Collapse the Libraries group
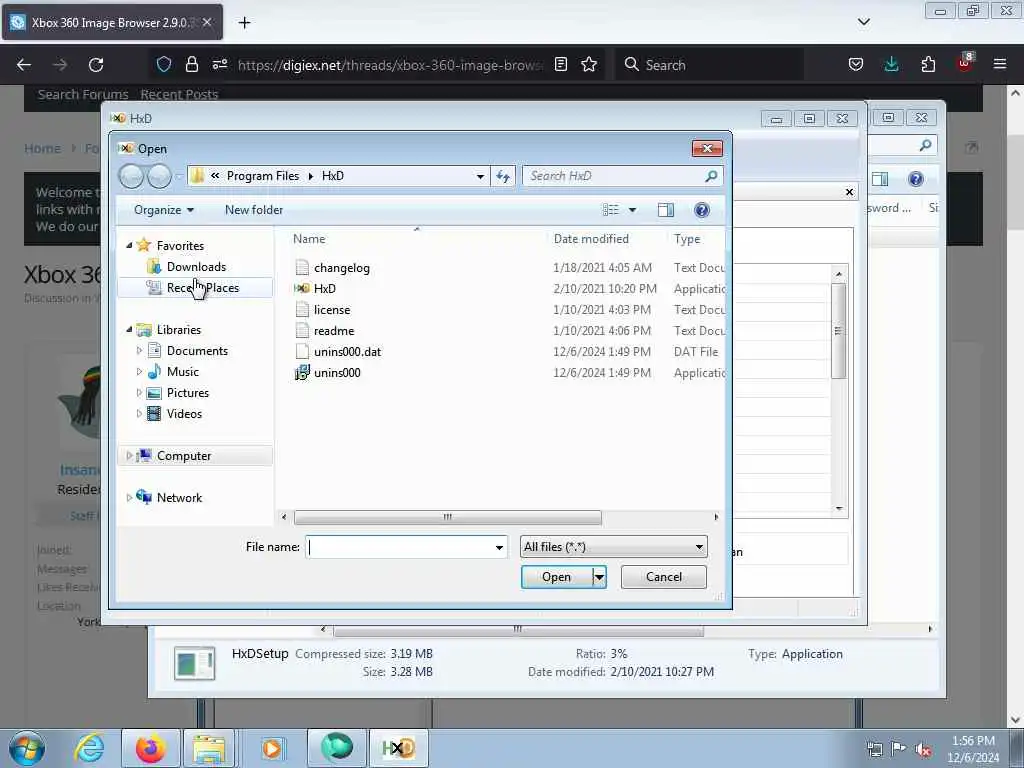The image size is (1024, 768). pyautogui.click(x=129, y=330)
